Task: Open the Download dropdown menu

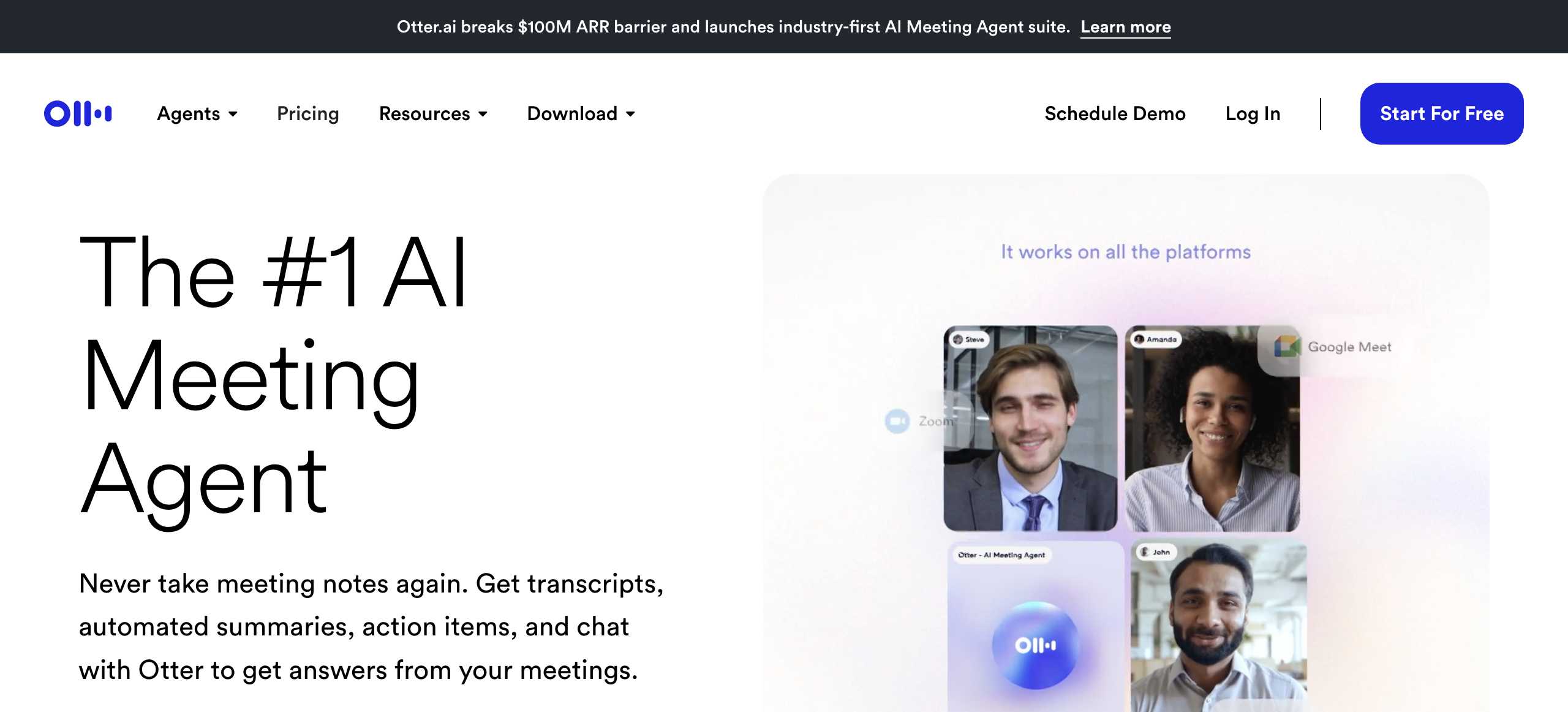Action: click(581, 113)
